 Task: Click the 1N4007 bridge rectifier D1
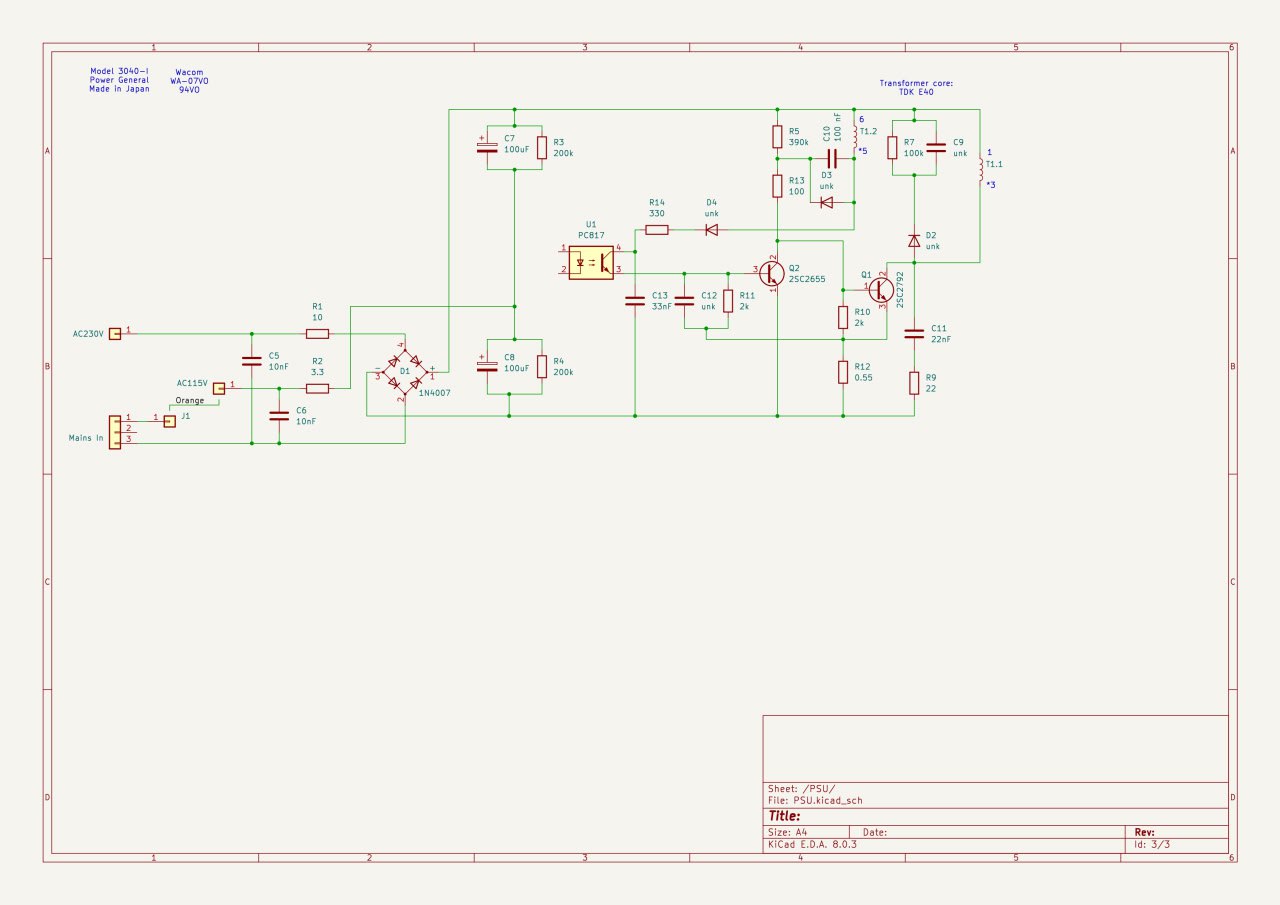click(404, 372)
